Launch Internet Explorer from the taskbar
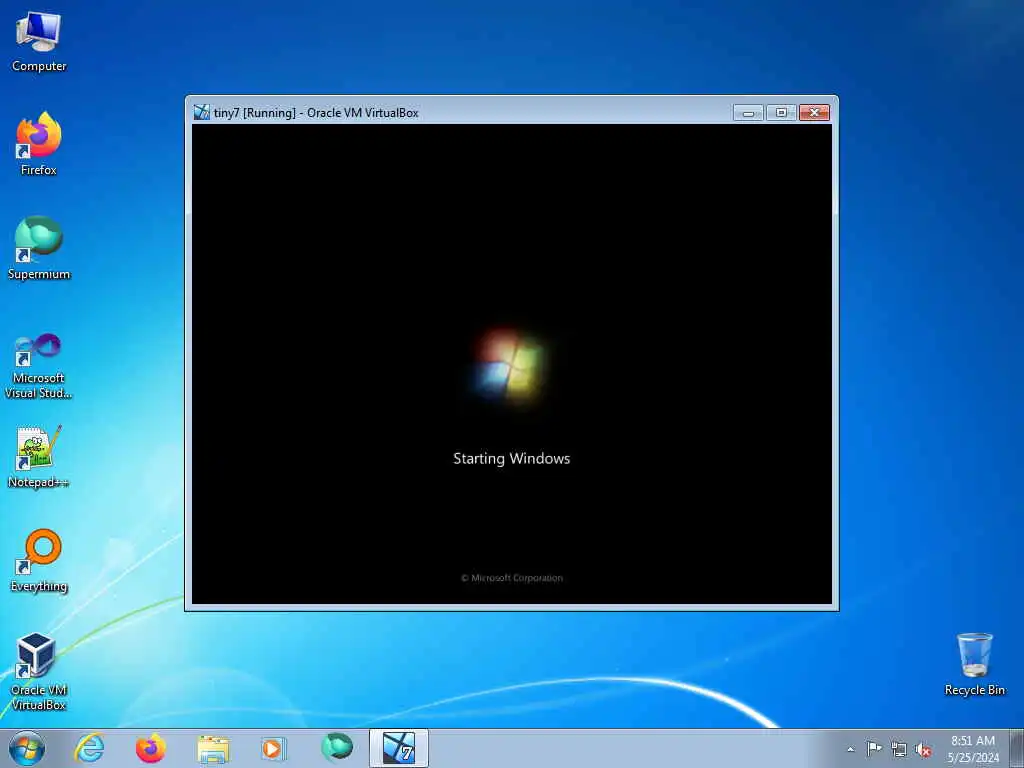This screenshot has height=768, width=1024. pos(89,748)
